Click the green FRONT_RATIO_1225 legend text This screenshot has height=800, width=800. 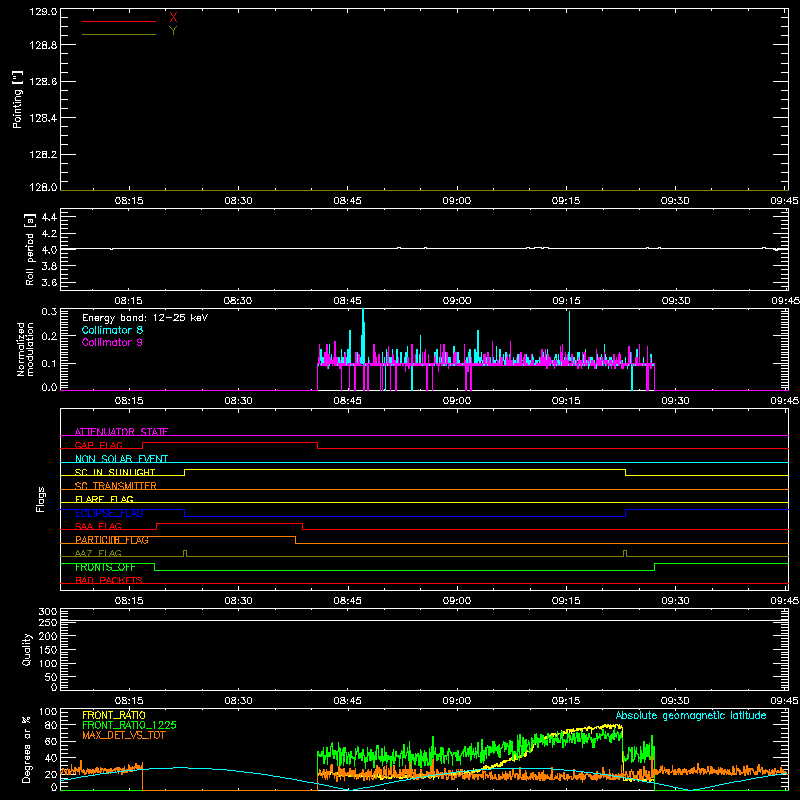coord(129,725)
